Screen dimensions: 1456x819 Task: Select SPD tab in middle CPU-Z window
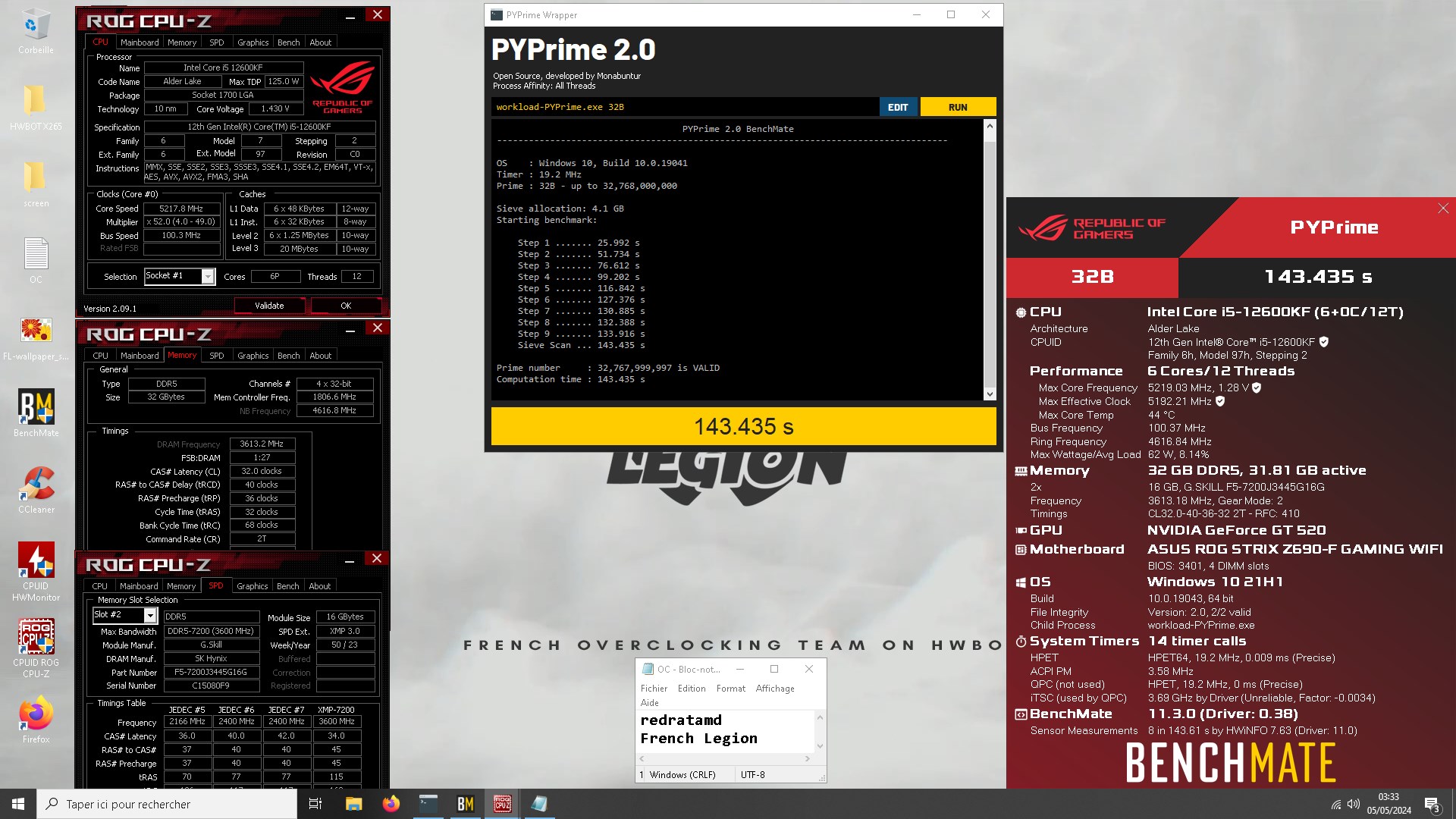(217, 356)
